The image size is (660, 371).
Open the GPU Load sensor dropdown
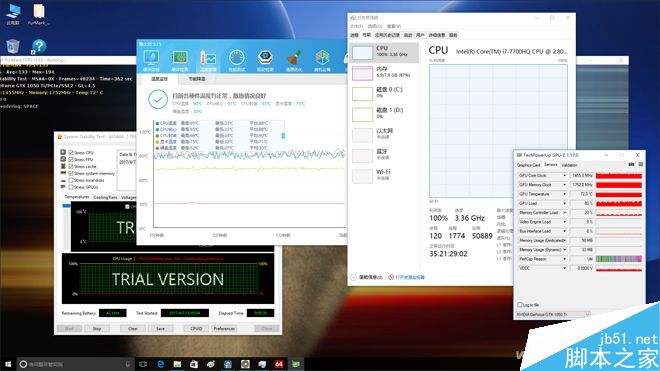click(x=564, y=203)
